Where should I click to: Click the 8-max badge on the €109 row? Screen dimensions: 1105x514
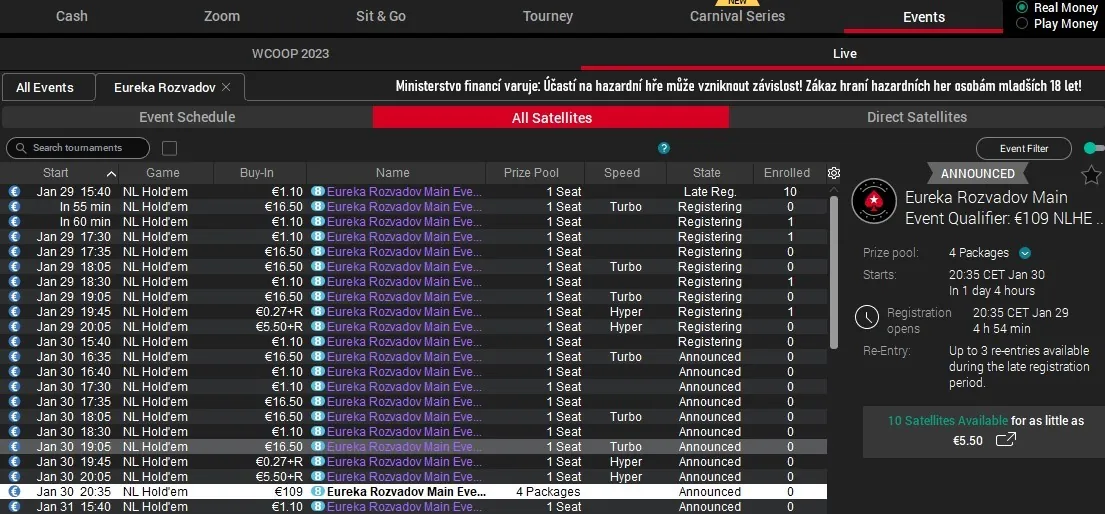(318, 491)
